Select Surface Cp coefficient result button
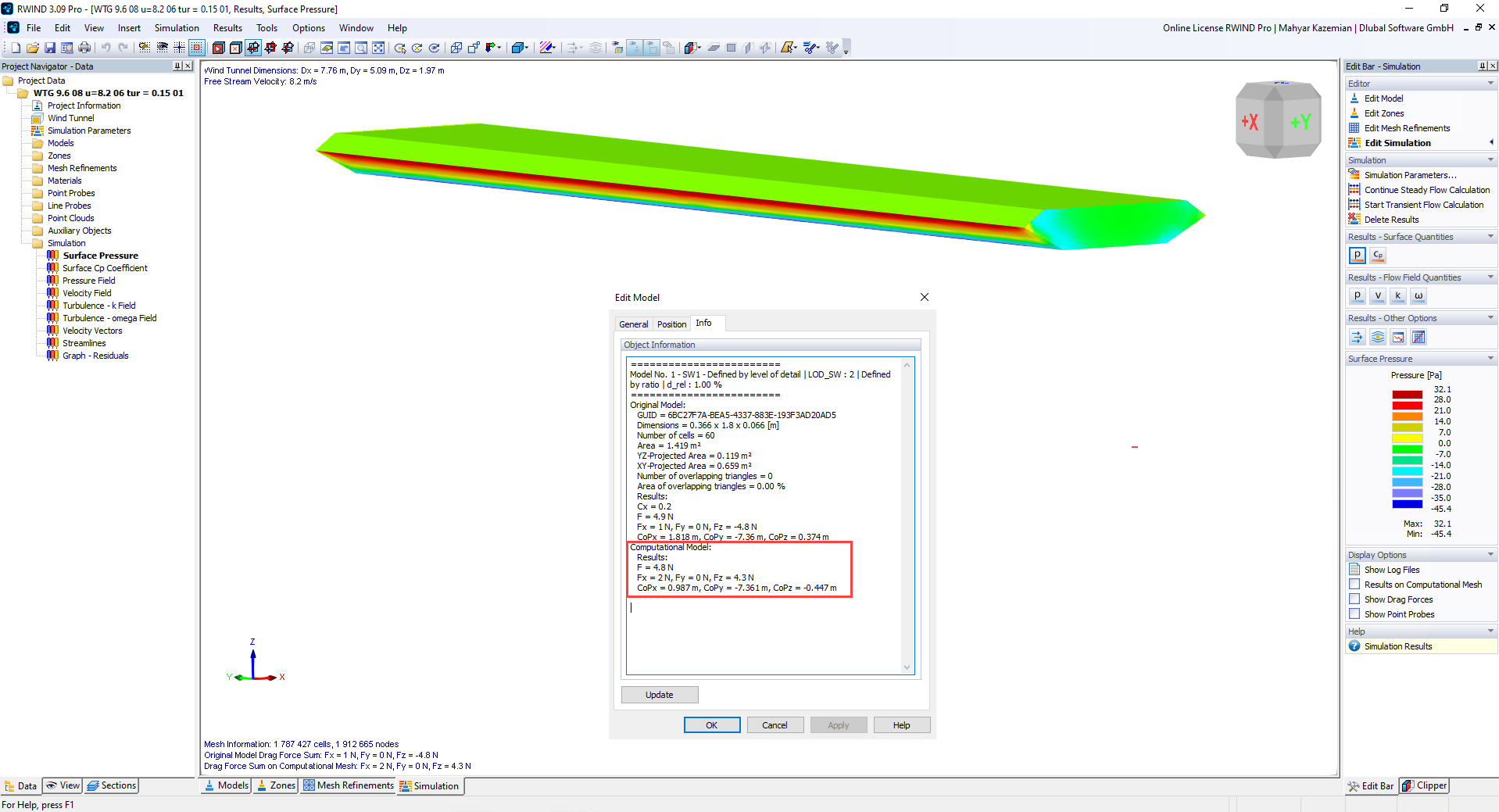 1378,255
